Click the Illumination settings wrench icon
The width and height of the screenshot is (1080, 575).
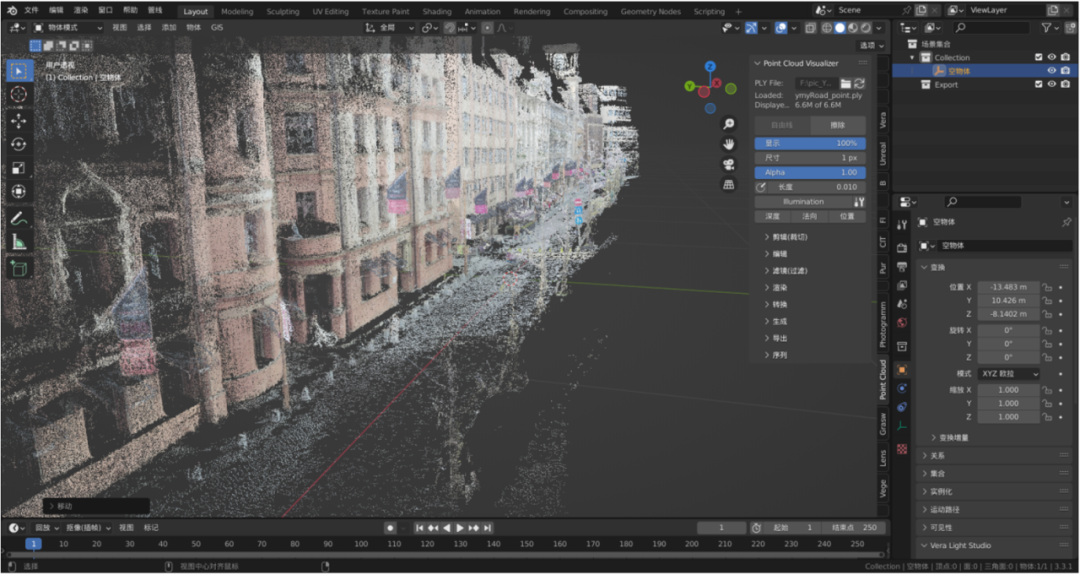[859, 202]
